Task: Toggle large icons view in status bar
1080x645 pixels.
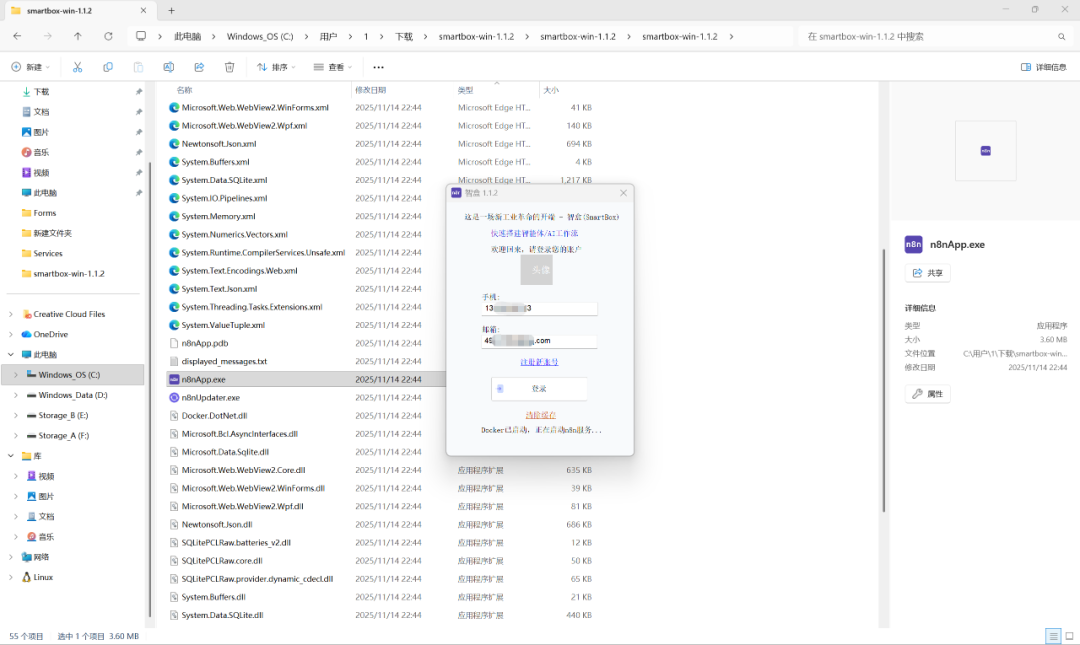Action: pos(1067,636)
